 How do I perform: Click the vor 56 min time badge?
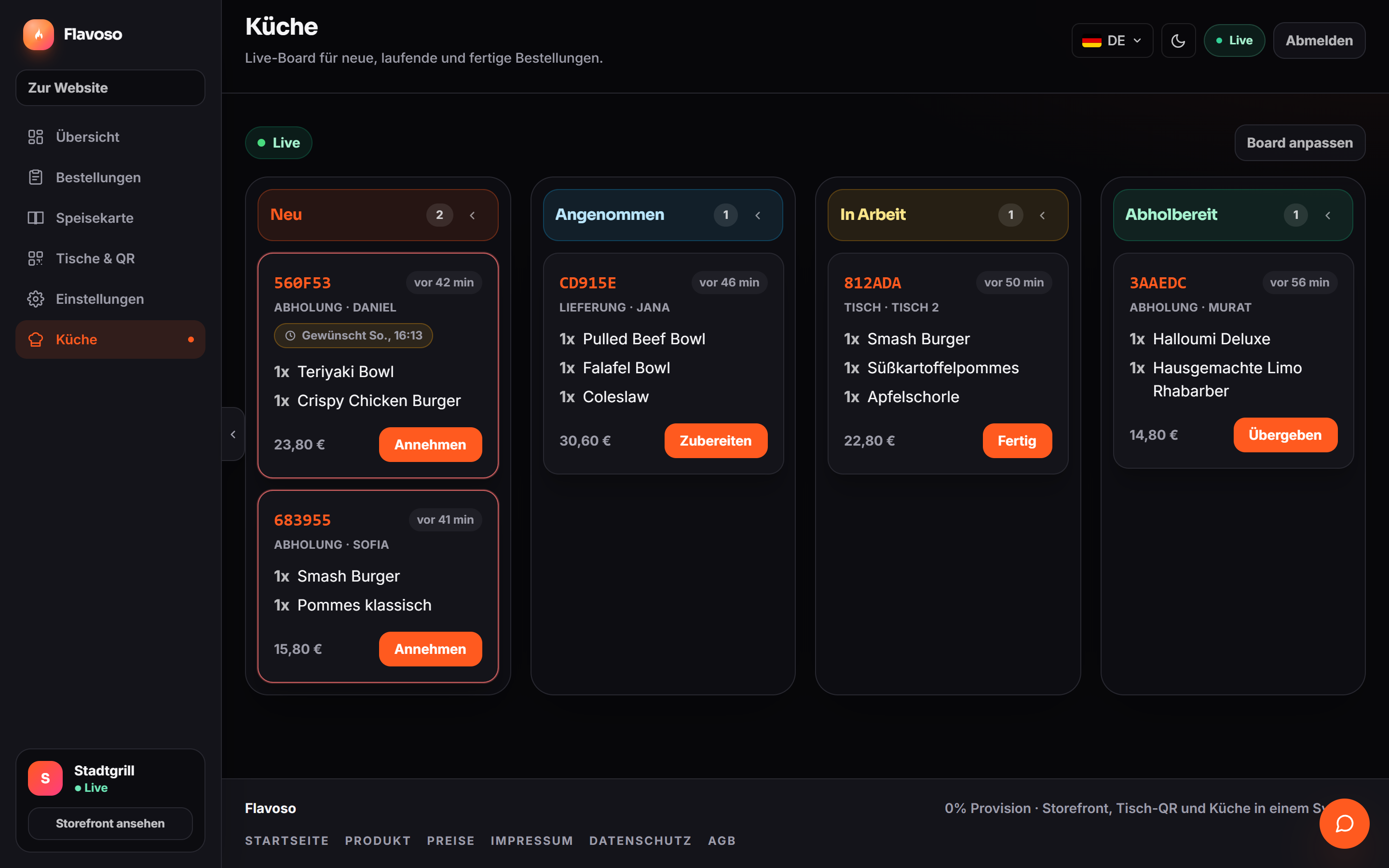point(1299,283)
